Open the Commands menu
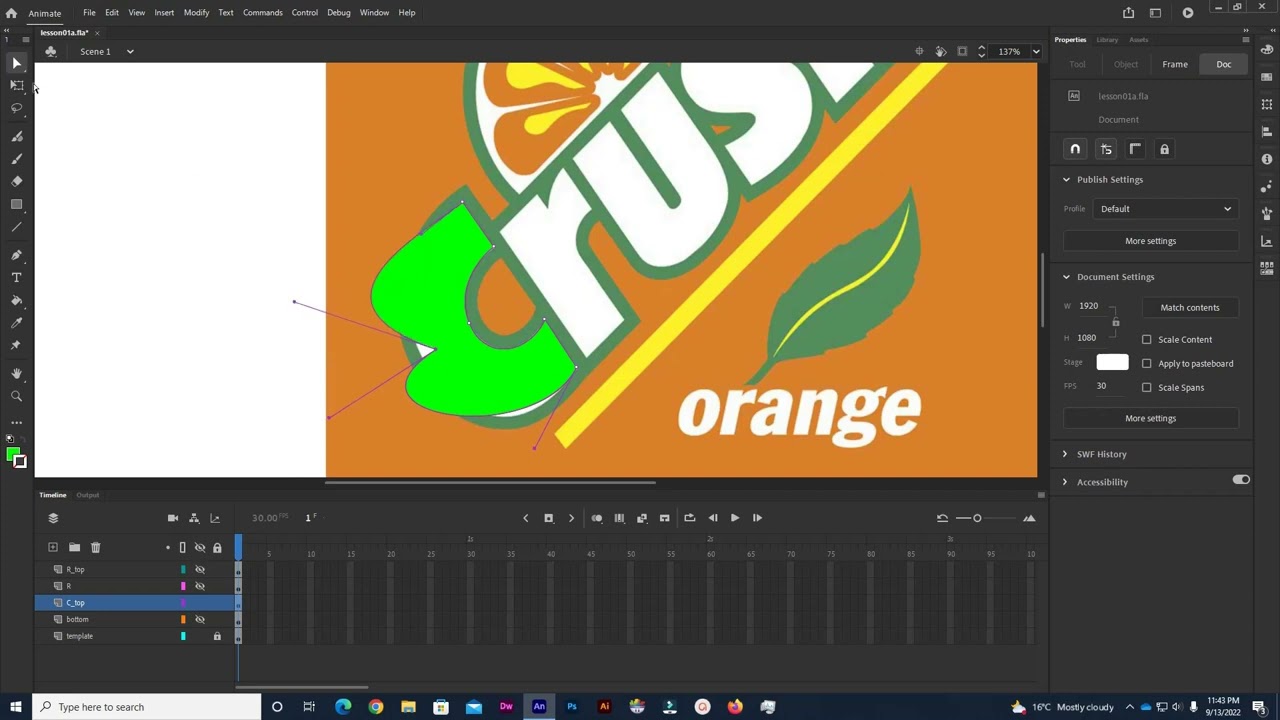Image resolution: width=1280 pixels, height=720 pixels. click(x=262, y=12)
